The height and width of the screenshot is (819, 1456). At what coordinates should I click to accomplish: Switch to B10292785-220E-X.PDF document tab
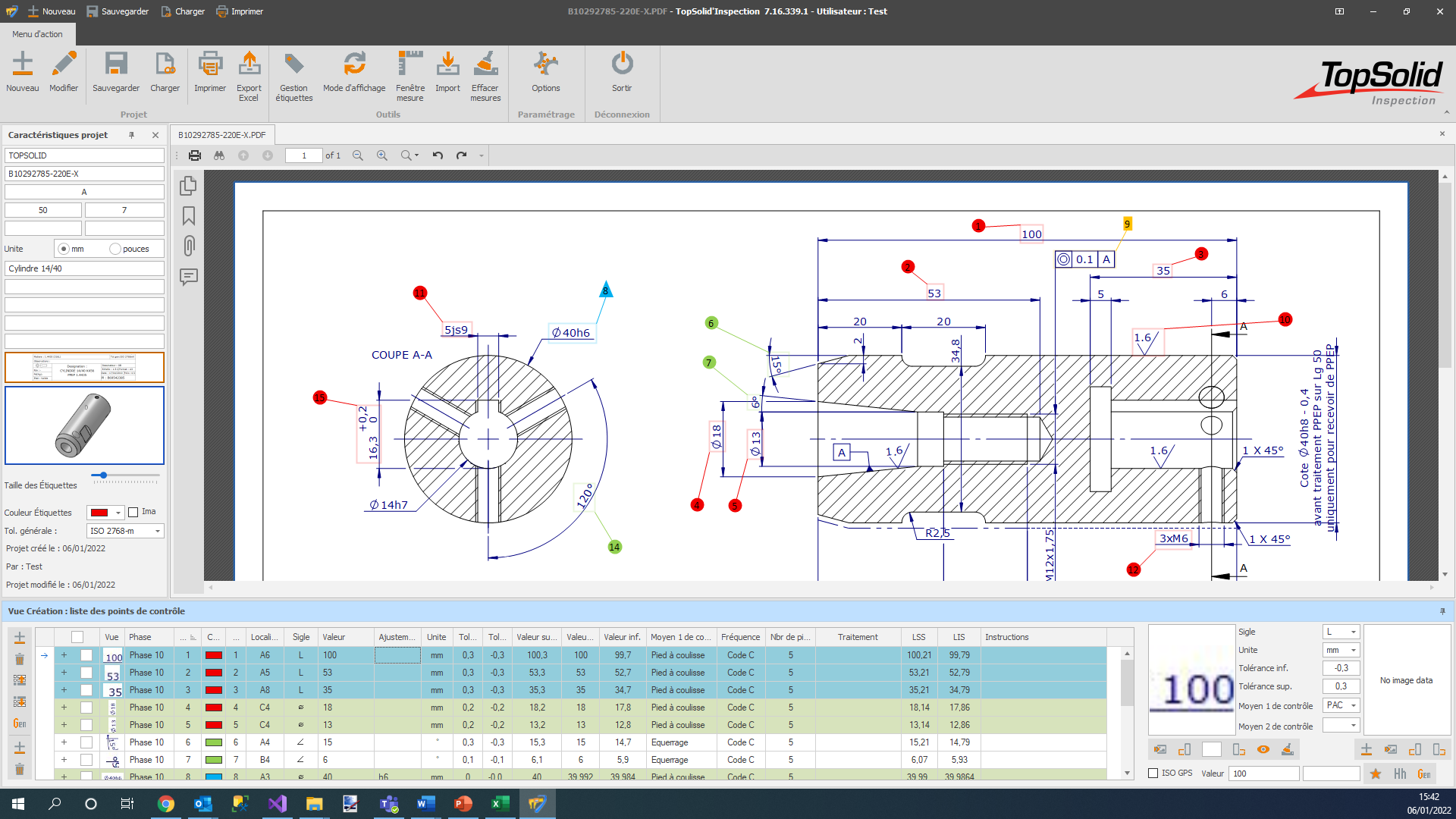click(221, 135)
